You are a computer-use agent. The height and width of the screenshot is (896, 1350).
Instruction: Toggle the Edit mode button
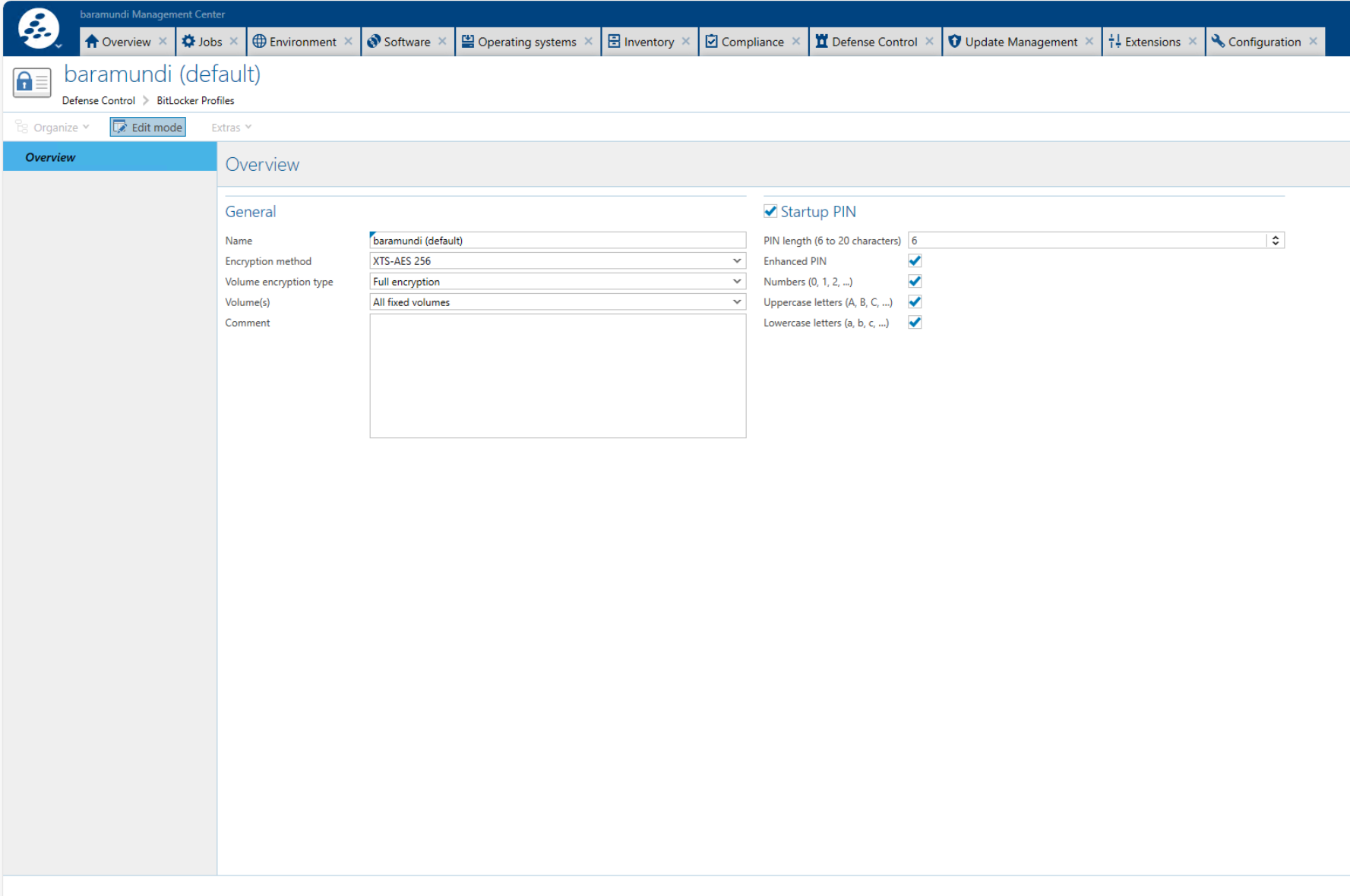(x=148, y=128)
